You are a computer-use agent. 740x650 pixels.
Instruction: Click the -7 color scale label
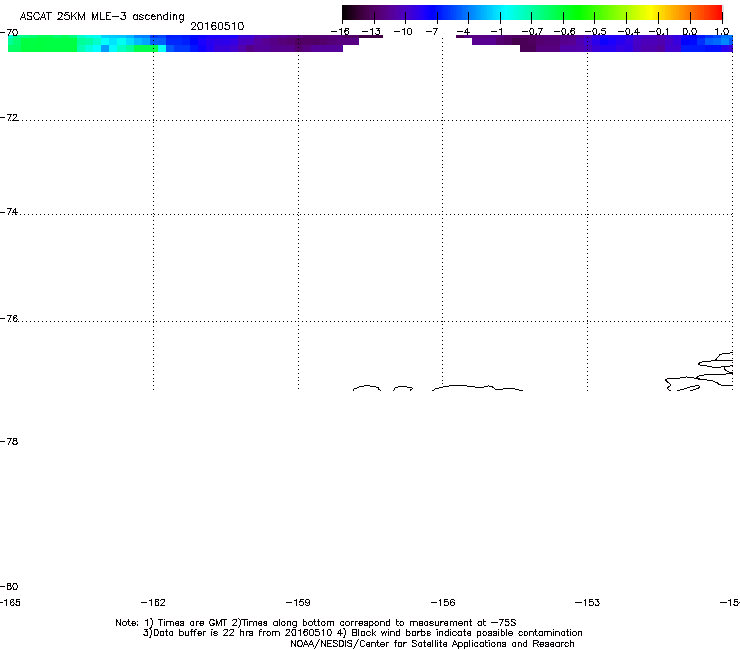tap(432, 32)
